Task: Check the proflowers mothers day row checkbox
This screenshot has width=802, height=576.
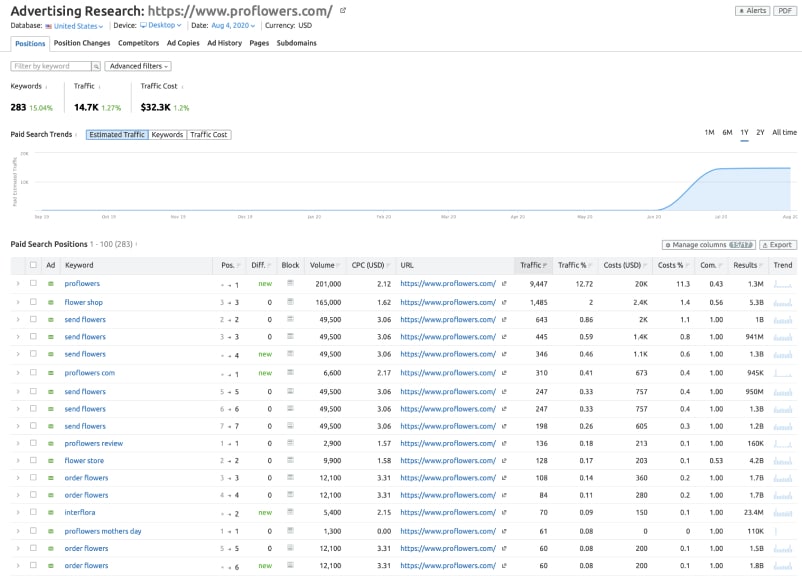Action: pyautogui.click(x=33, y=531)
